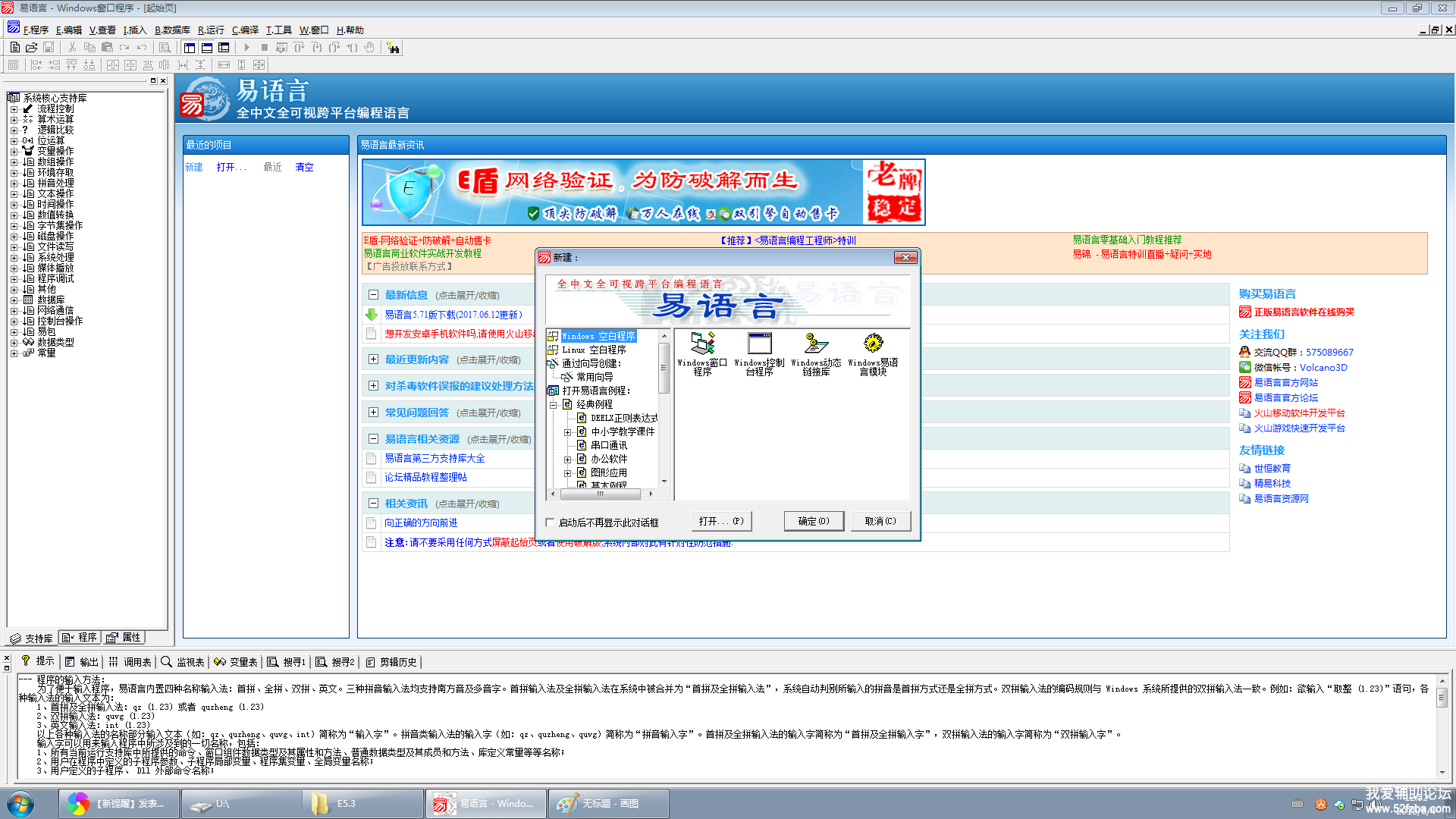Click the 确定(O) button in the dialog
Image resolution: width=1456 pixels, height=819 pixels.
tap(814, 521)
